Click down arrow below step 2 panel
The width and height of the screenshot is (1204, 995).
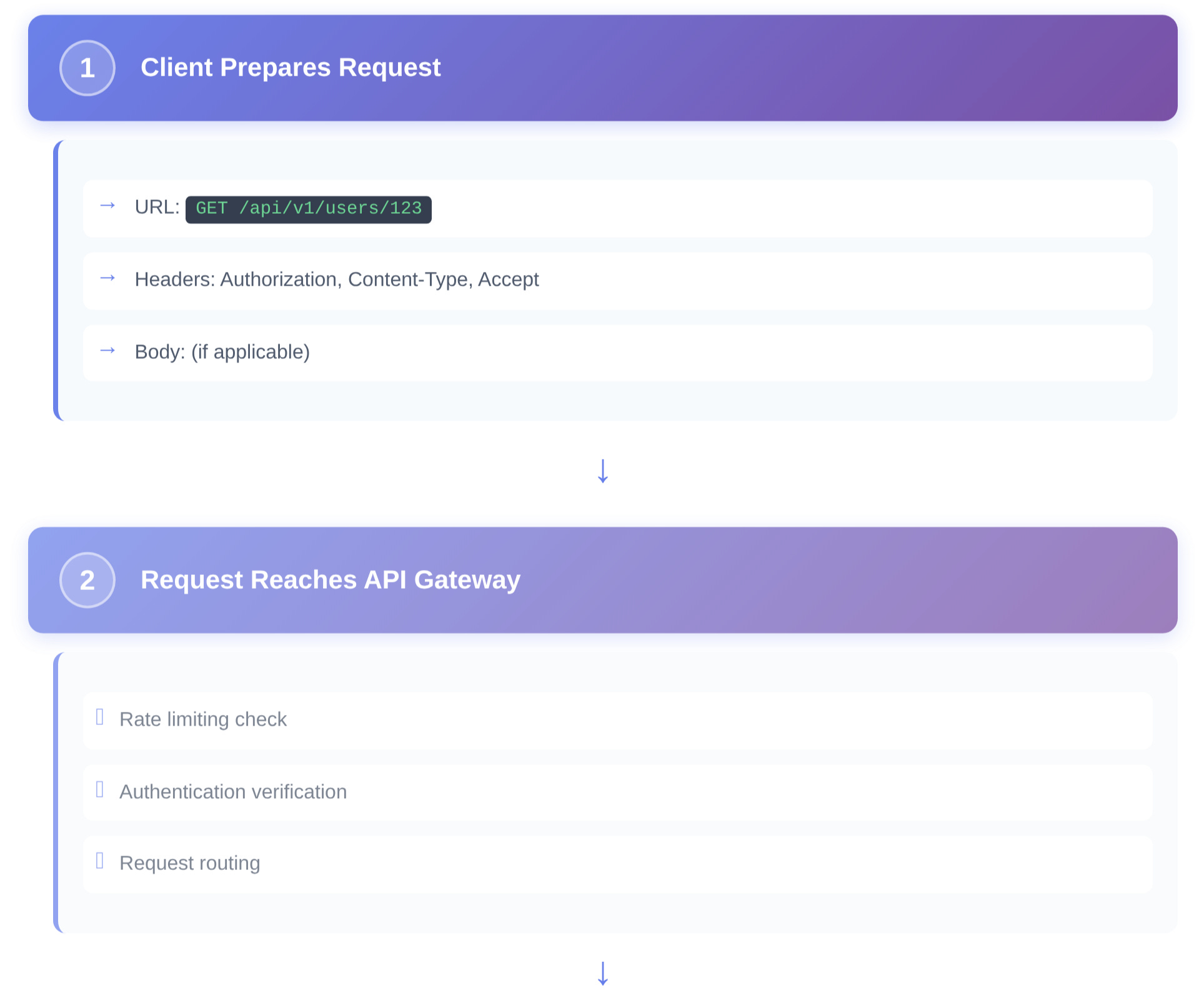[602, 973]
